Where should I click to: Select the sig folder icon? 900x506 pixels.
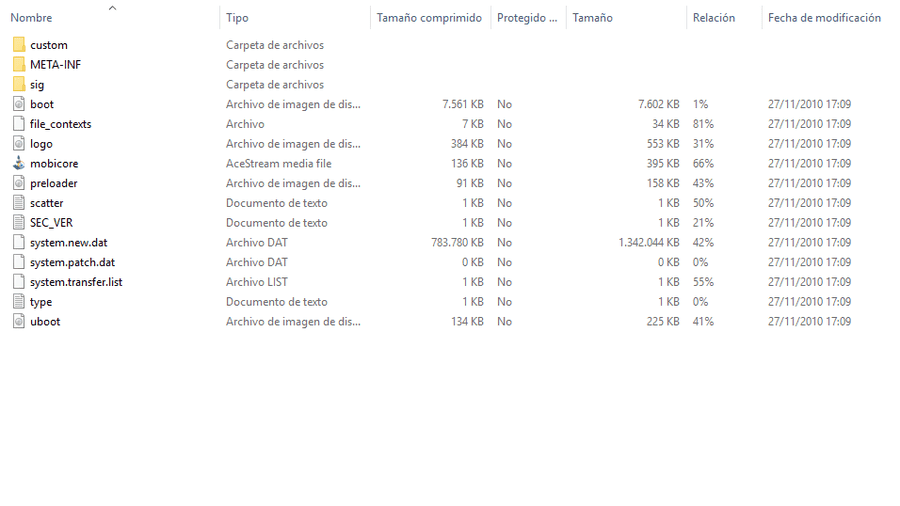pyautogui.click(x=19, y=84)
